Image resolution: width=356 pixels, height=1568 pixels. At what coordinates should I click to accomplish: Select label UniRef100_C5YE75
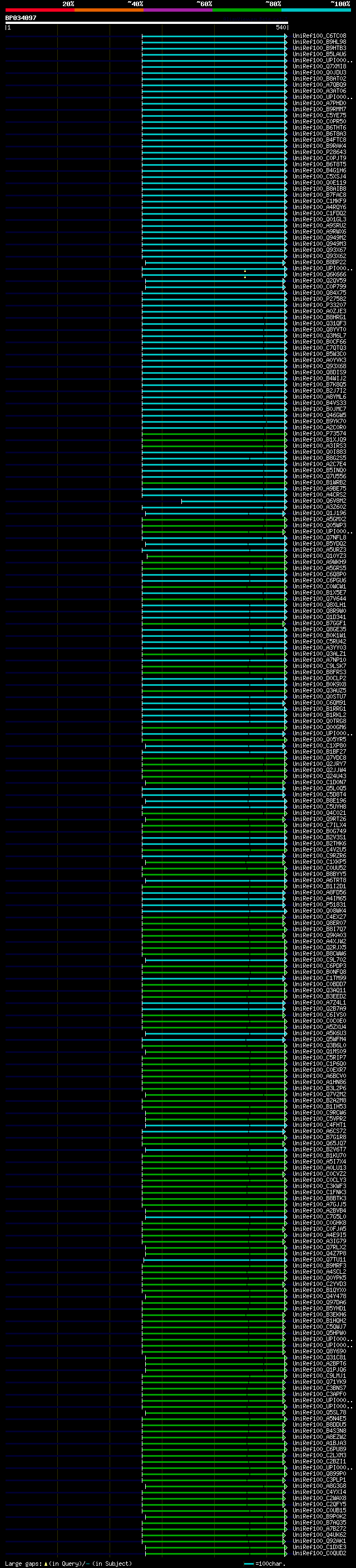tap(319, 116)
